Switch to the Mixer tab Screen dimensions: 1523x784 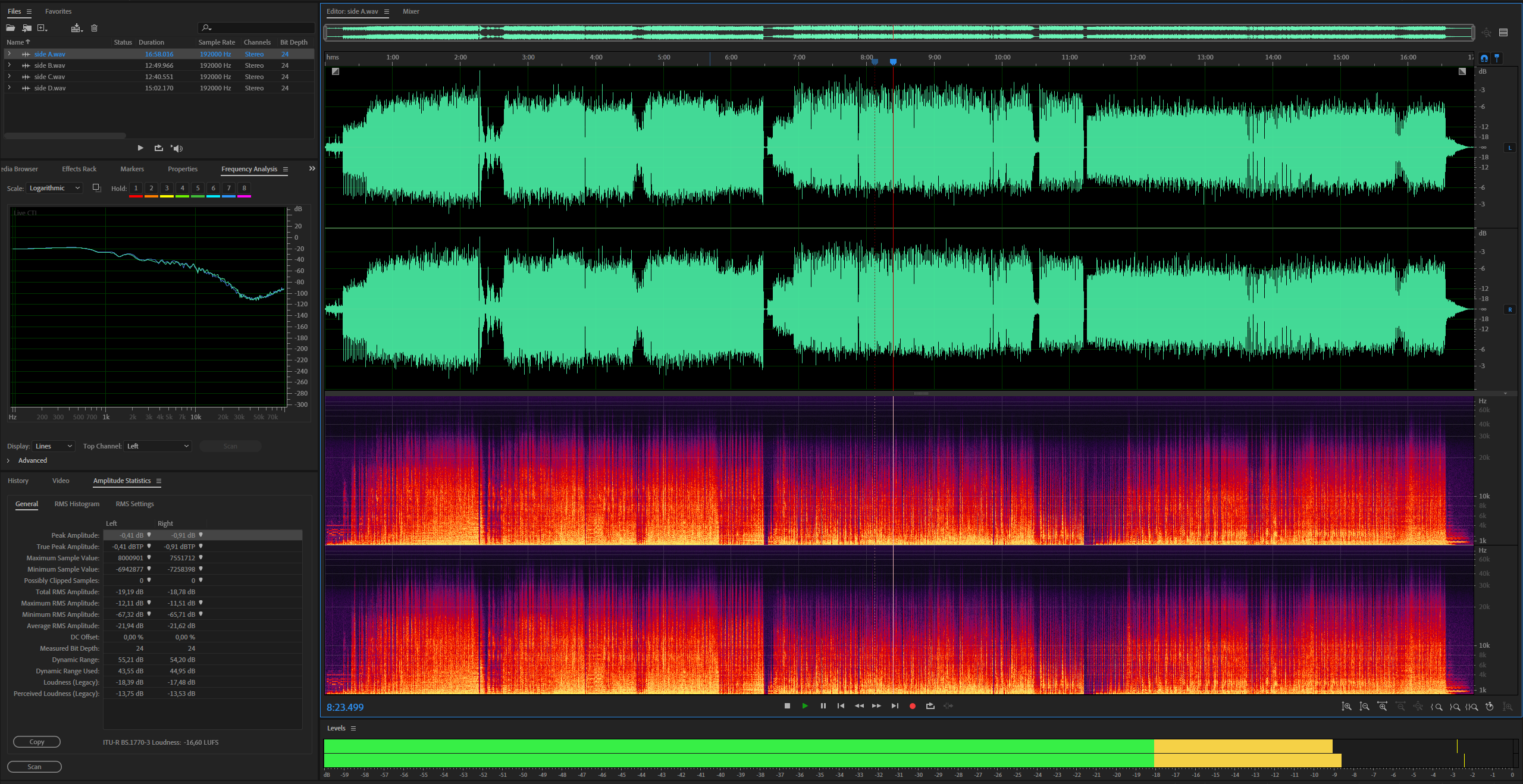pyautogui.click(x=411, y=11)
